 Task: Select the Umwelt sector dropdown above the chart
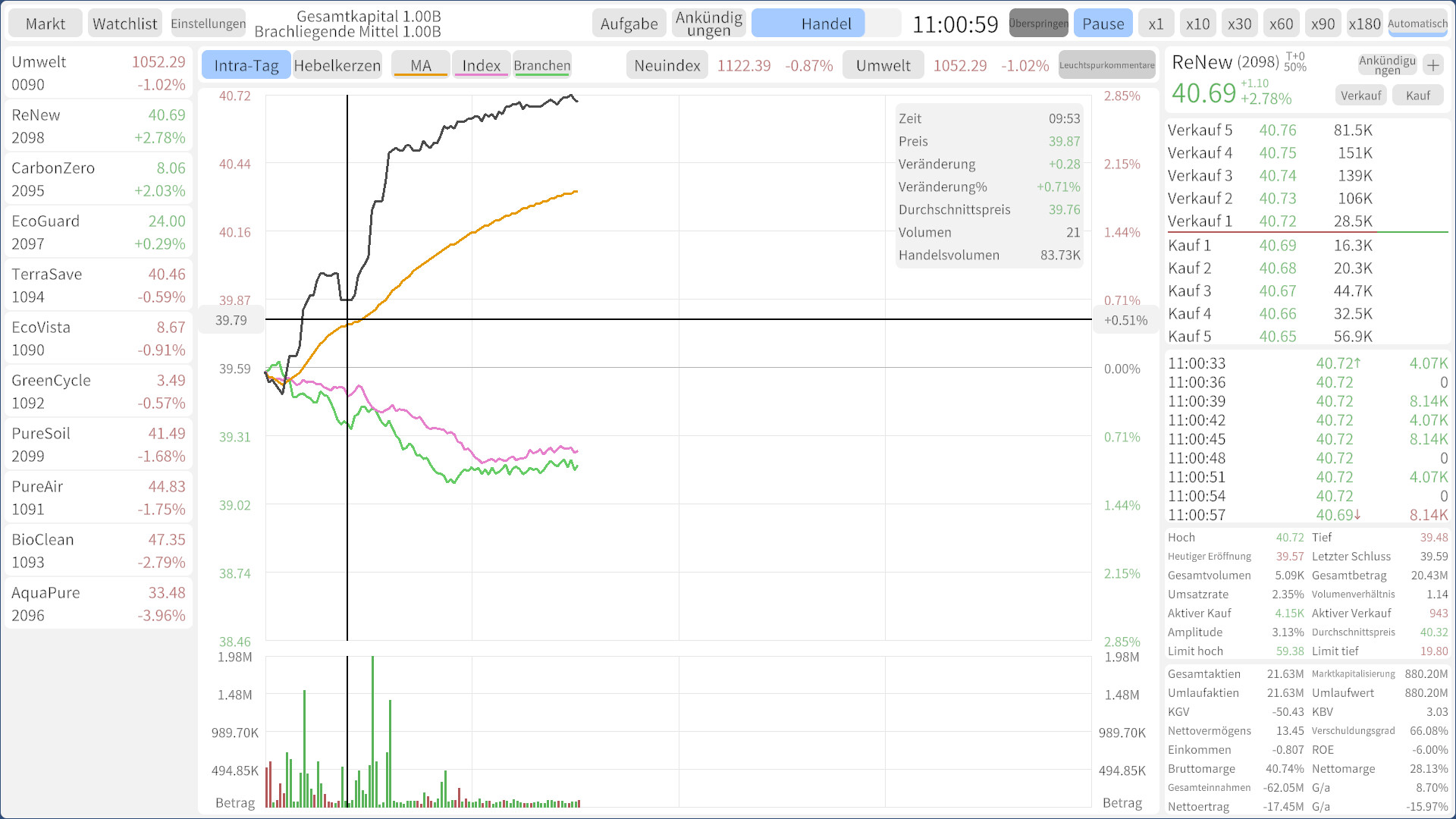click(883, 65)
